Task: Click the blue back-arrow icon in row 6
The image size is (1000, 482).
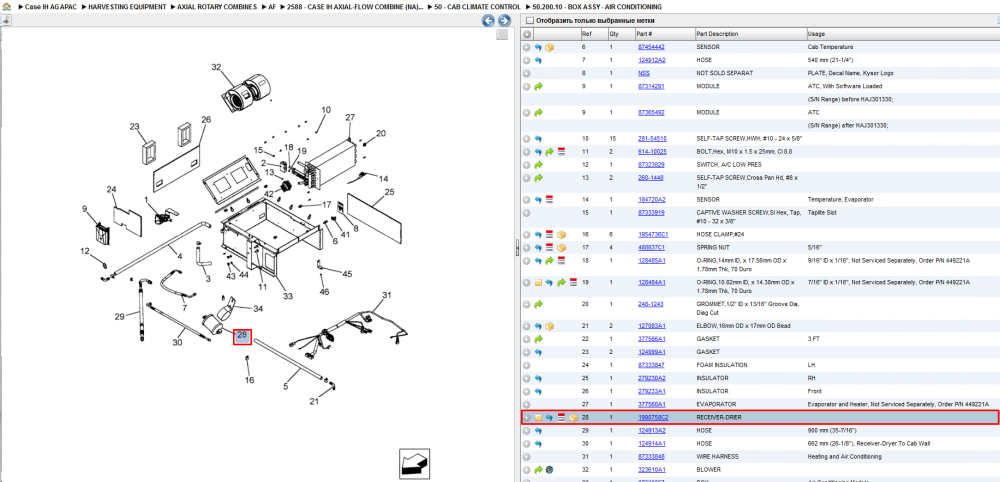Action: click(538, 47)
